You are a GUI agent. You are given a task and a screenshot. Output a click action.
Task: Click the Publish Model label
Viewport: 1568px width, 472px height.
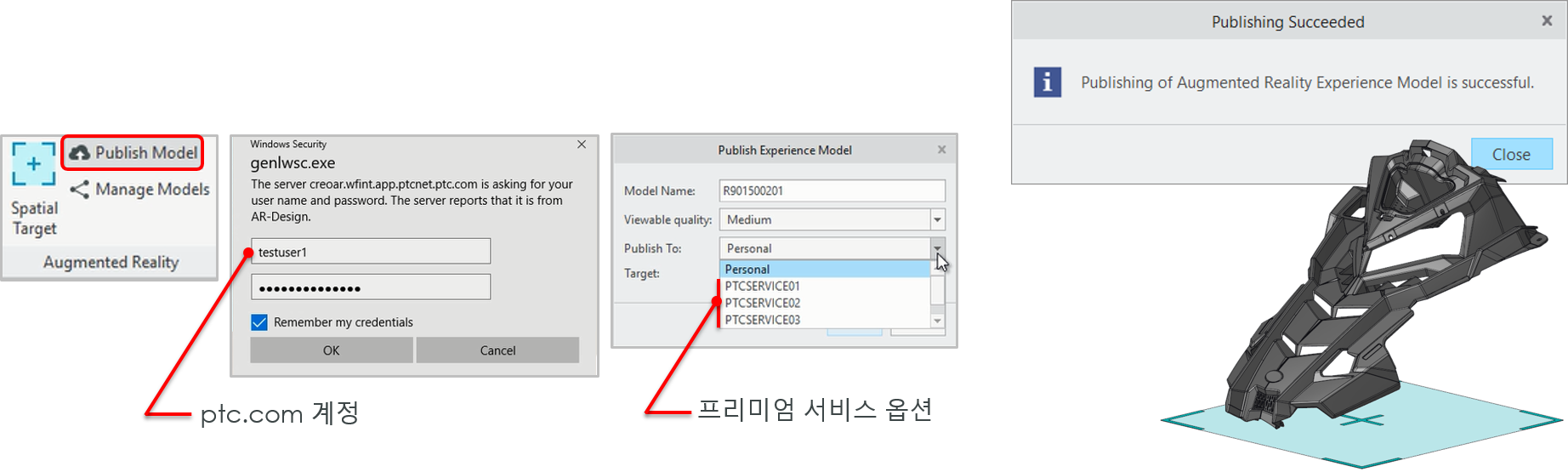[146, 153]
